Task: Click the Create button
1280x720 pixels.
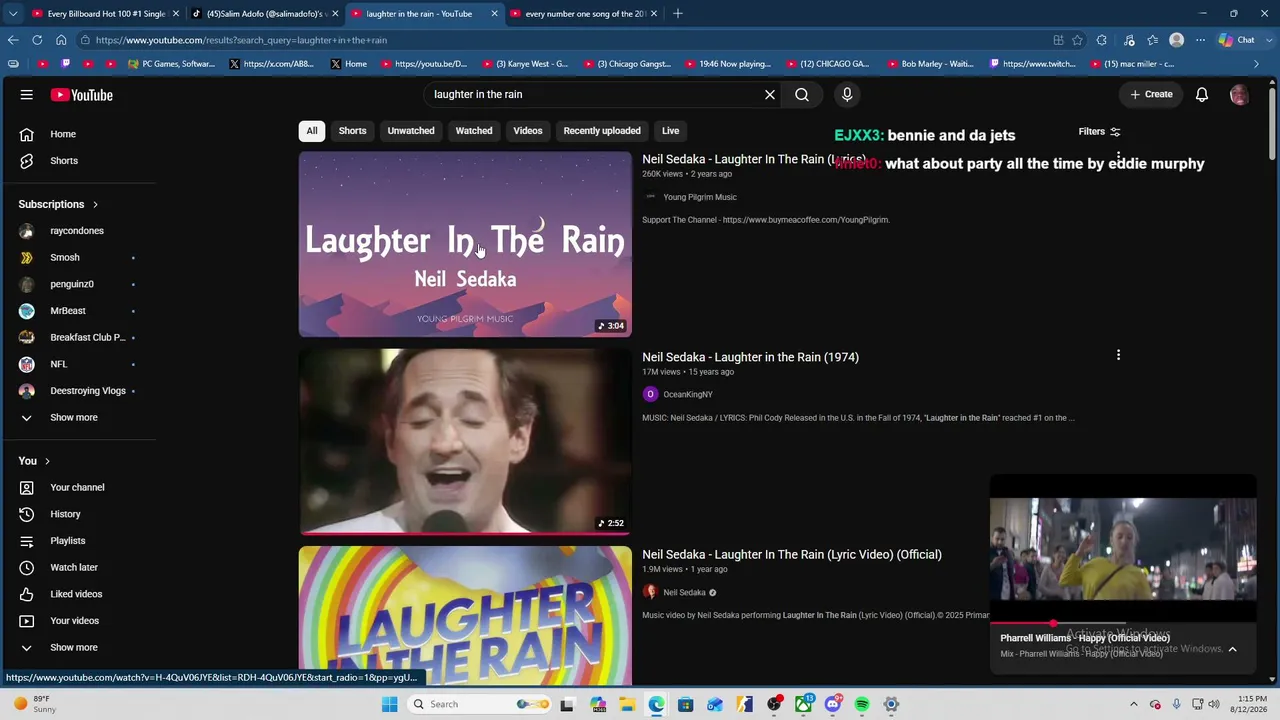Action: coord(1151,95)
